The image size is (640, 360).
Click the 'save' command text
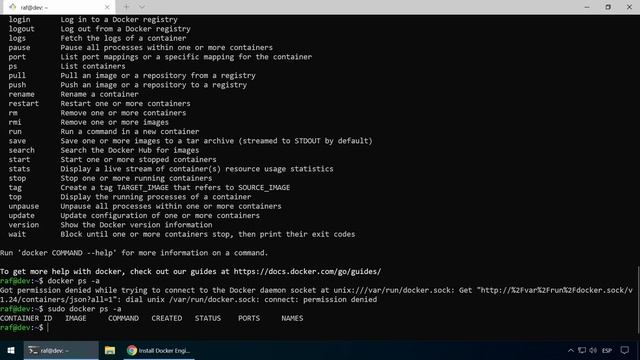[x=17, y=141]
